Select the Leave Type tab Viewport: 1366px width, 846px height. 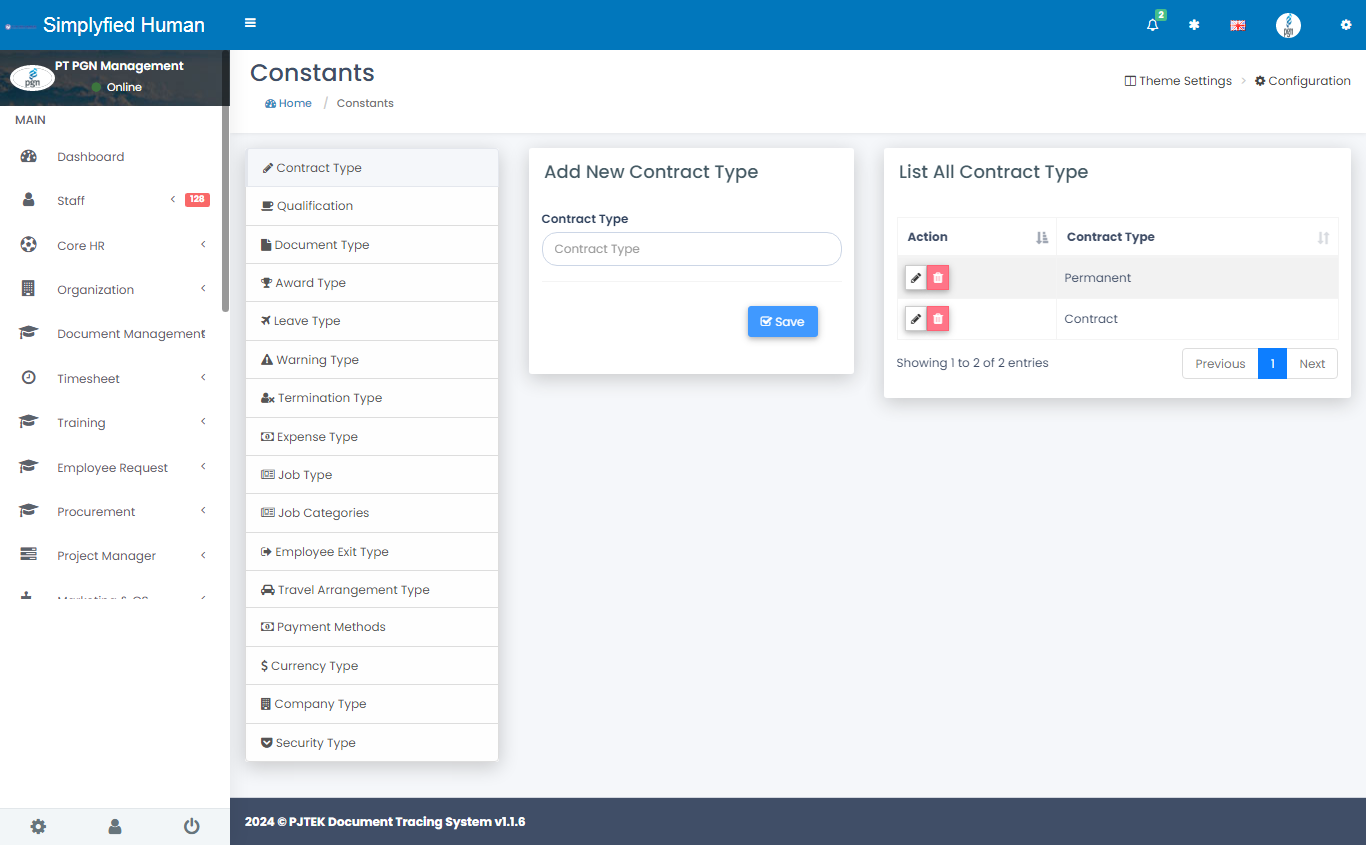[307, 321]
